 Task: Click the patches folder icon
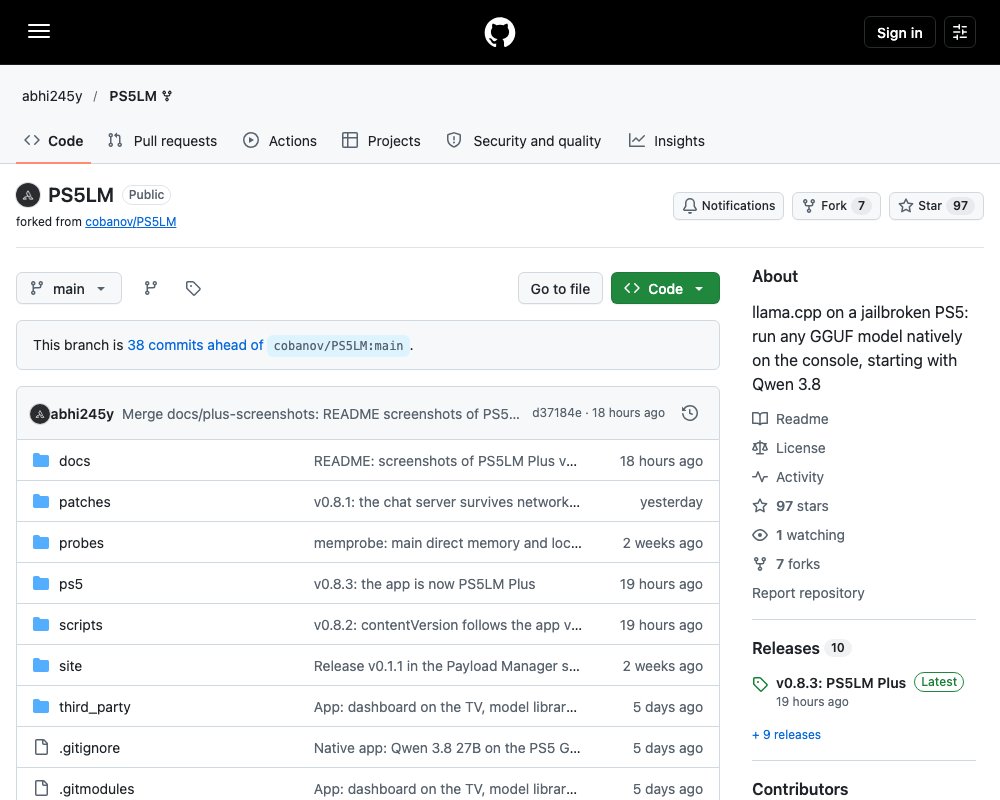point(41,501)
